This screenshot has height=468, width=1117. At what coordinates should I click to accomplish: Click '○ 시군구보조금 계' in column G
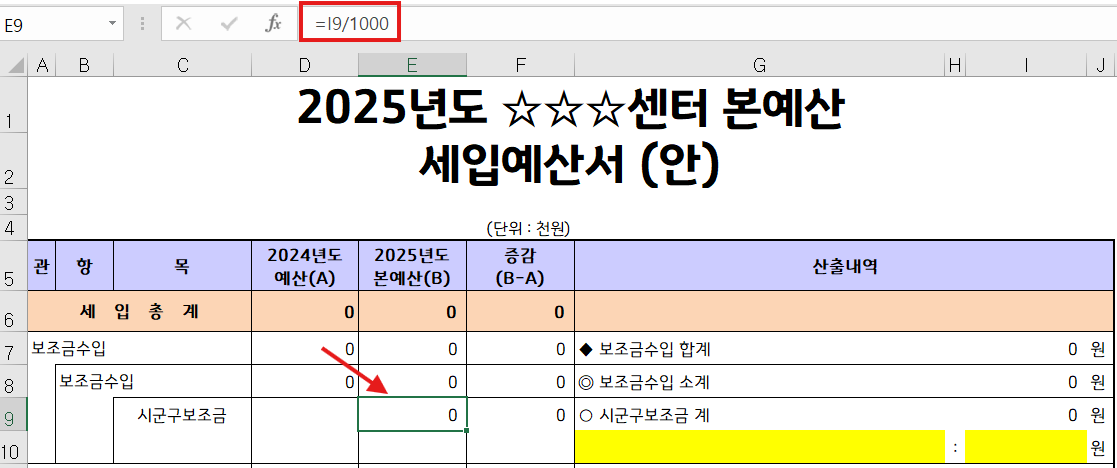pyautogui.click(x=645, y=415)
